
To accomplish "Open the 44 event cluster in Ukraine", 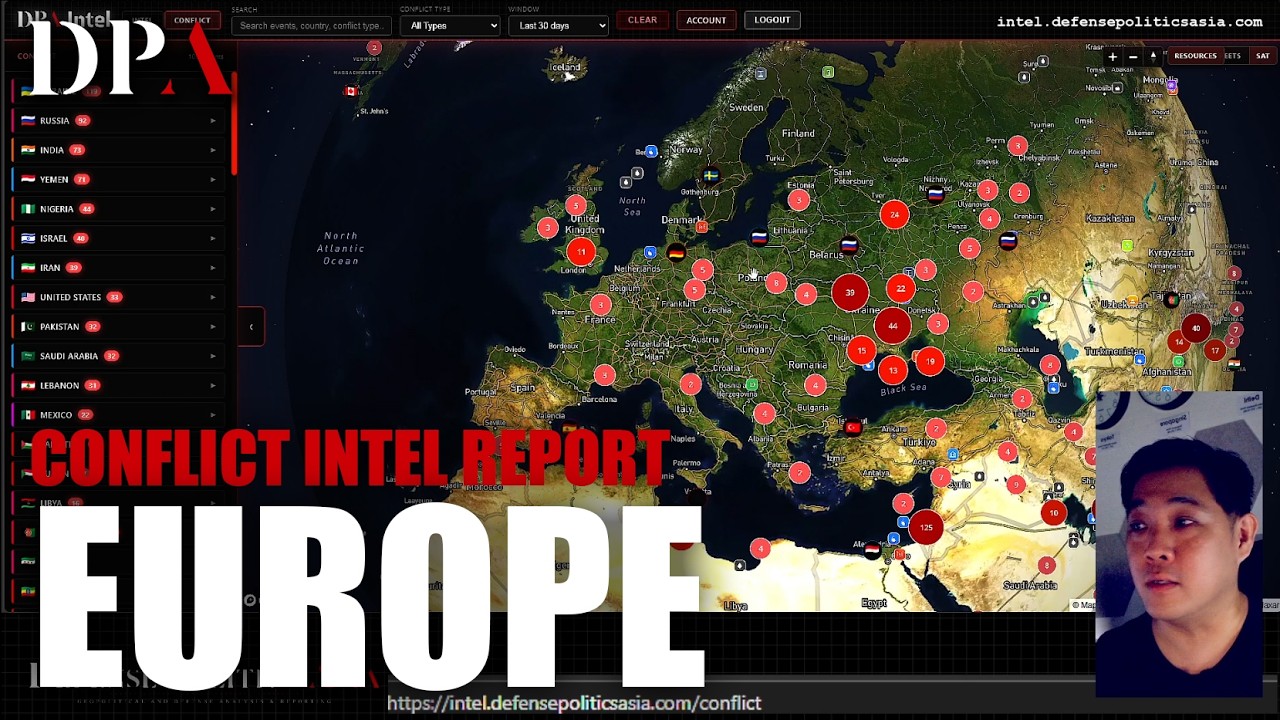I will [892, 326].
